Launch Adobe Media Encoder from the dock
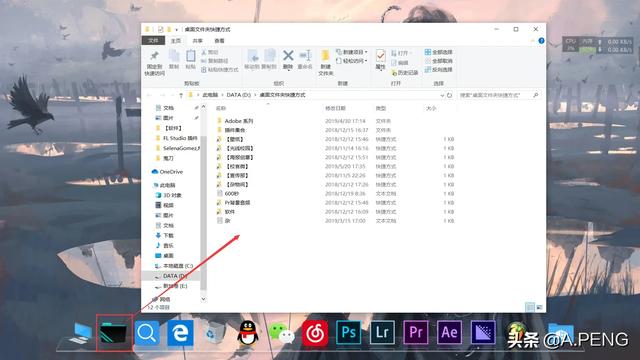Screen dimensions: 640x360 click(x=483, y=333)
